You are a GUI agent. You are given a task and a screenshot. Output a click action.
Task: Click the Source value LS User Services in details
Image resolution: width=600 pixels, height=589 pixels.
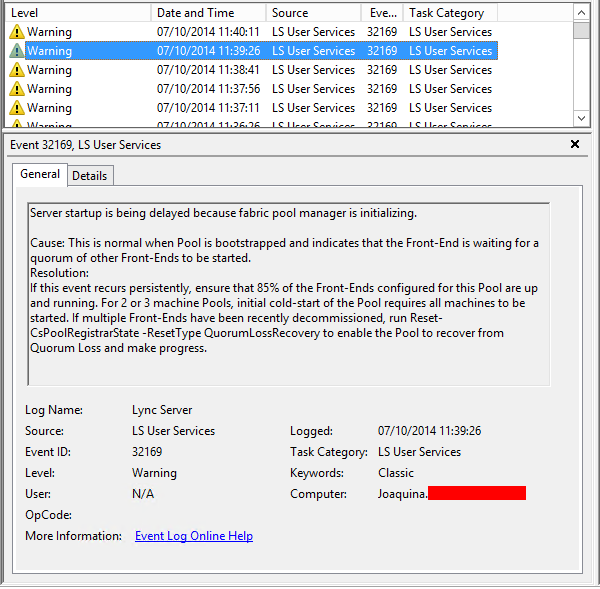173,431
